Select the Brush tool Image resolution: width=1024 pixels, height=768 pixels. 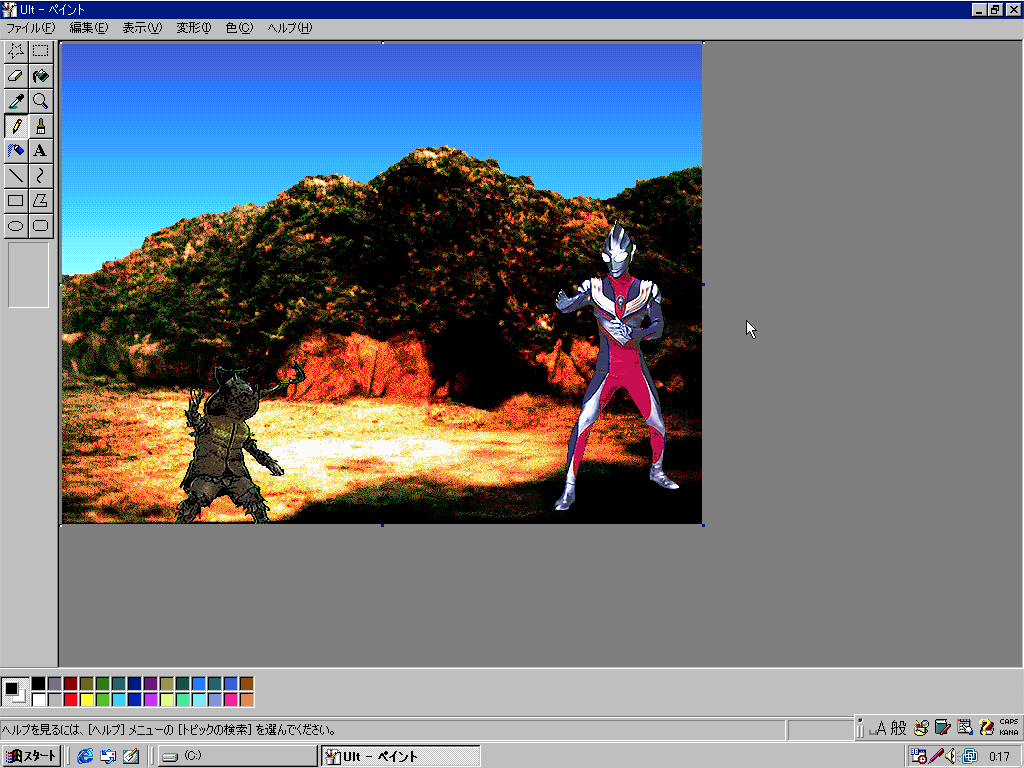pyautogui.click(x=40, y=125)
